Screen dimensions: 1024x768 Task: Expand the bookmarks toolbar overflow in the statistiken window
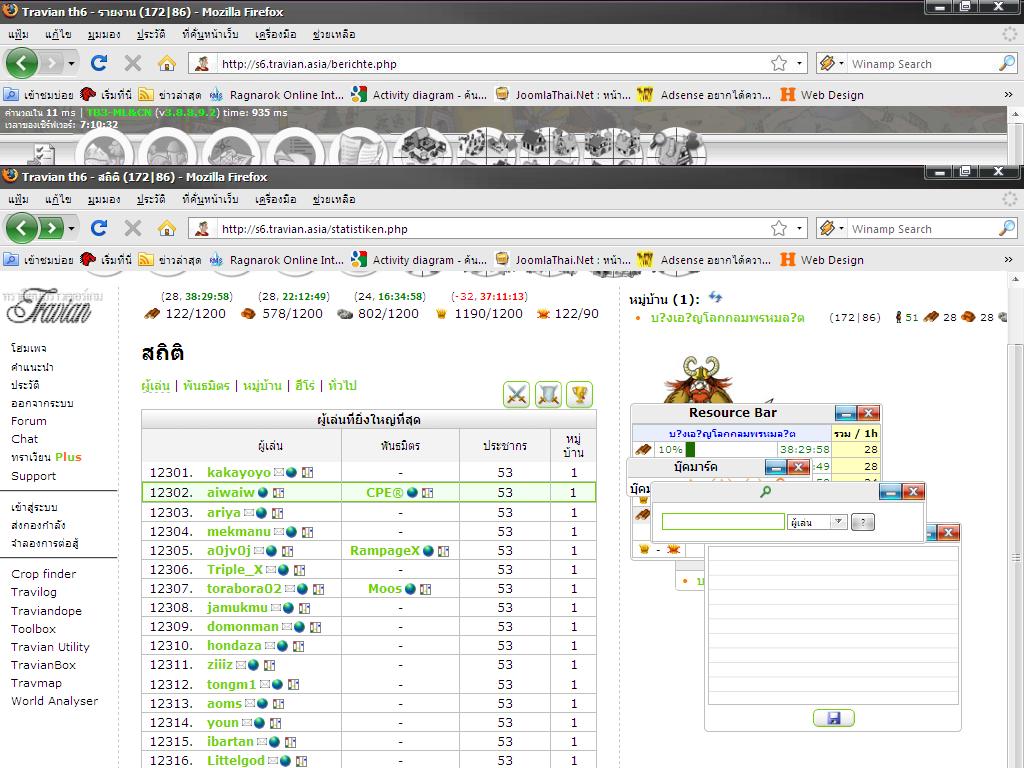[x=1008, y=259]
